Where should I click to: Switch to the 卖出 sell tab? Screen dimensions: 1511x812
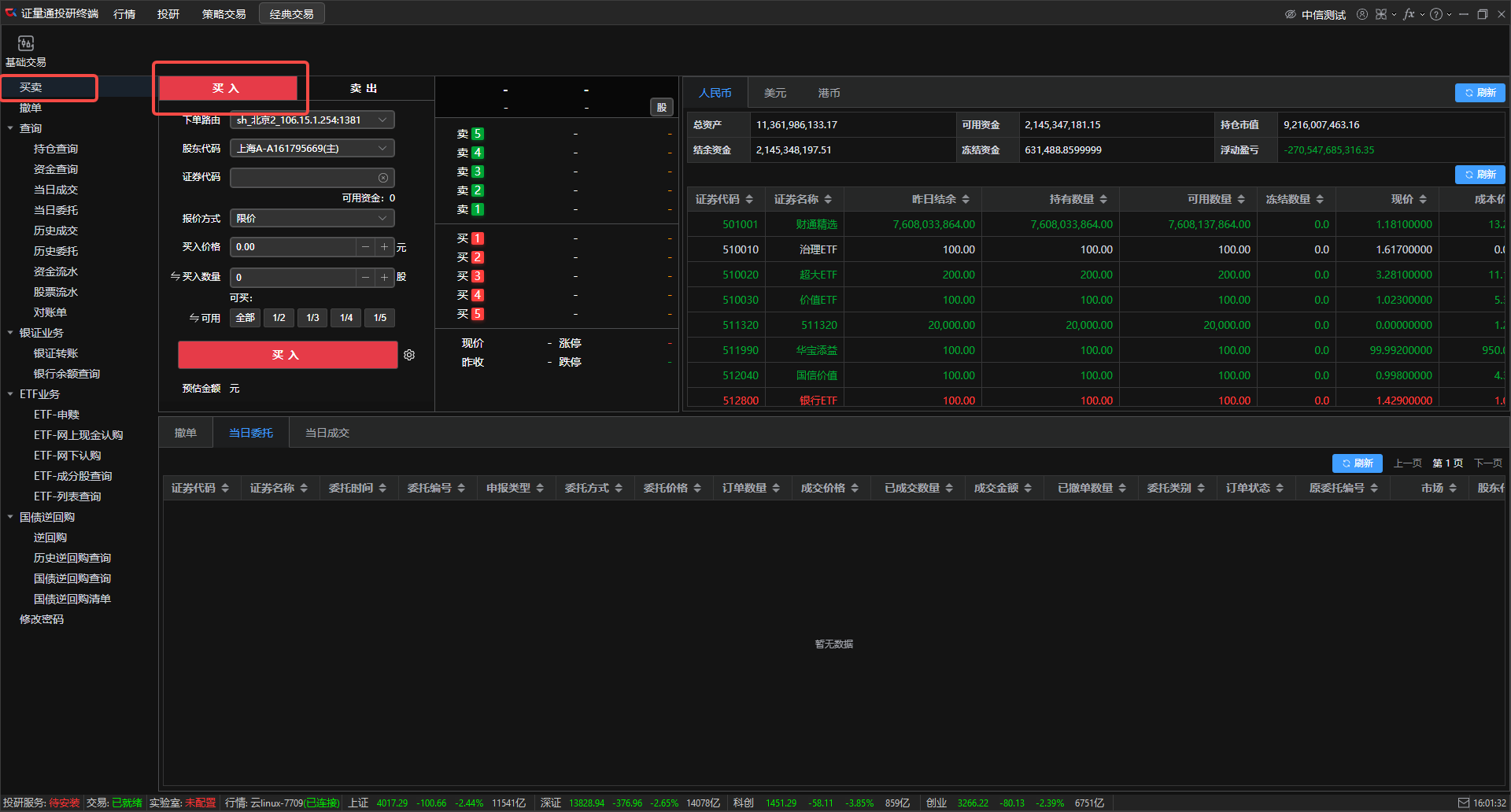pos(364,88)
